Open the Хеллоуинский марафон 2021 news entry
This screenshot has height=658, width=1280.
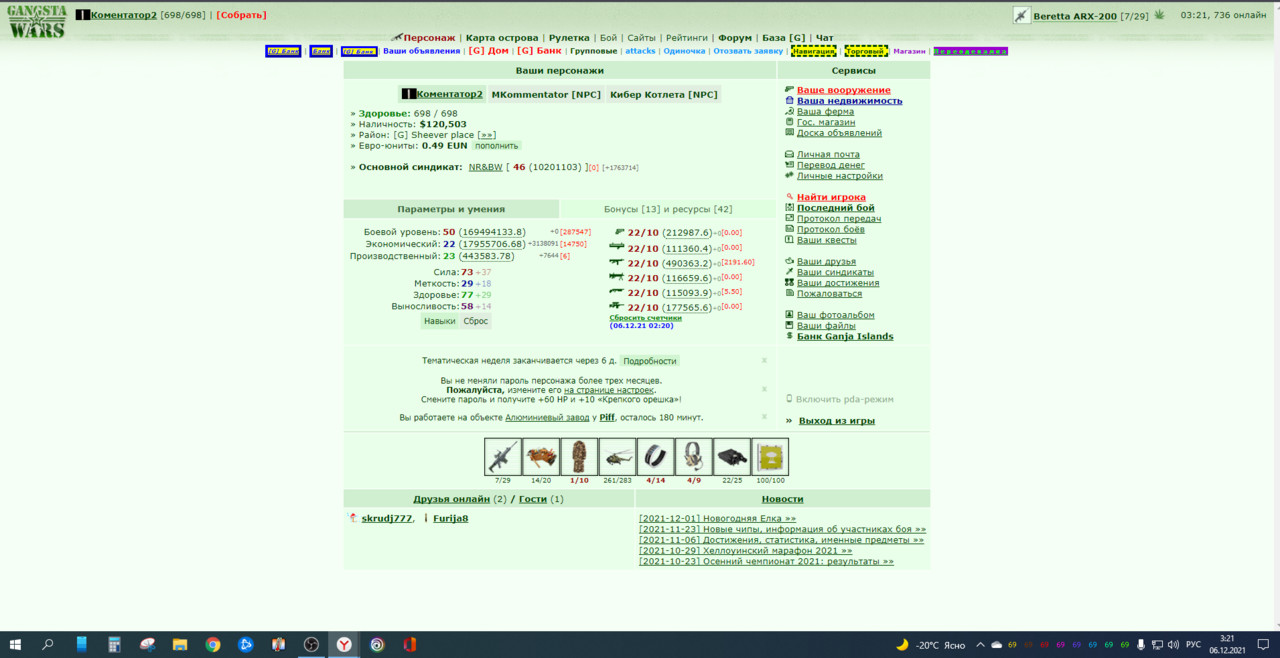(745, 550)
